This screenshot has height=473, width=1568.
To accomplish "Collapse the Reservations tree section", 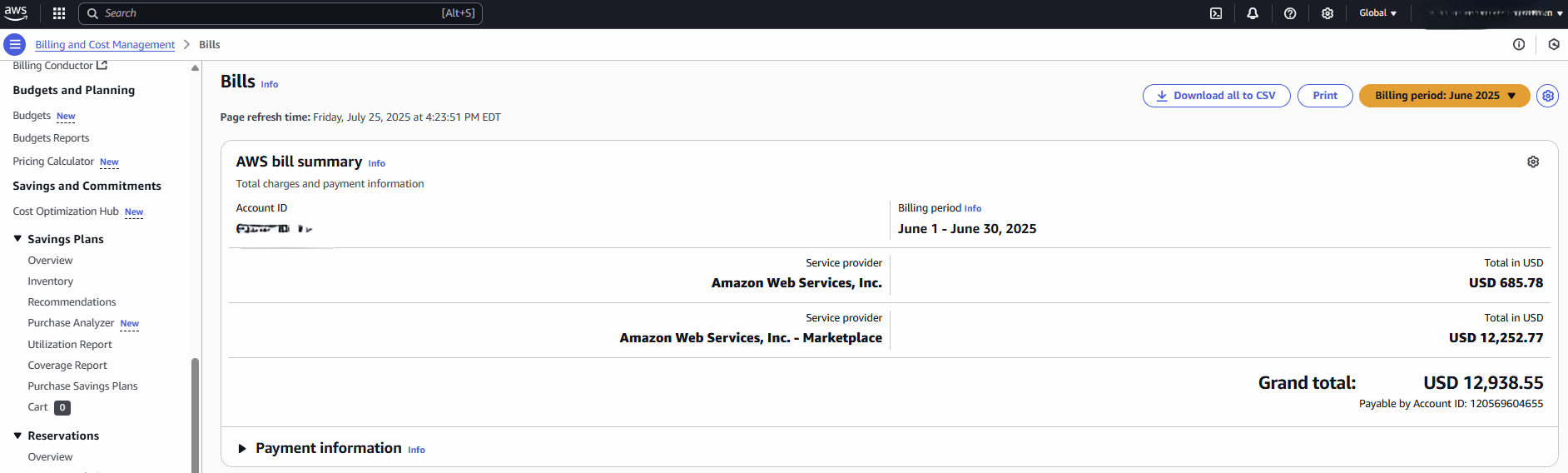I will pos(17,436).
